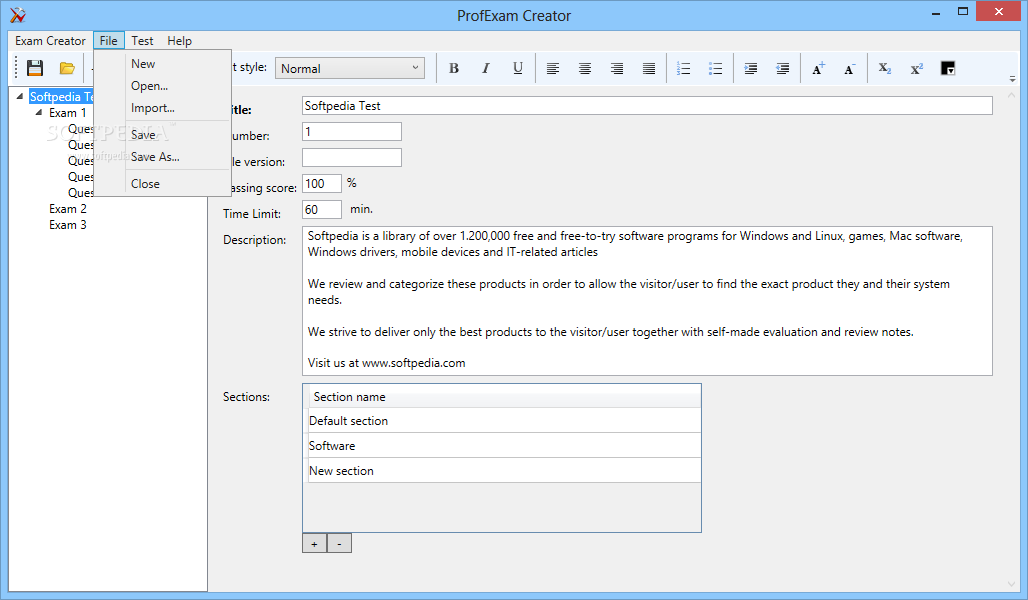The width and height of the screenshot is (1028, 600).
Task: Click the Open folder toolbar icon
Action: click(x=67, y=68)
